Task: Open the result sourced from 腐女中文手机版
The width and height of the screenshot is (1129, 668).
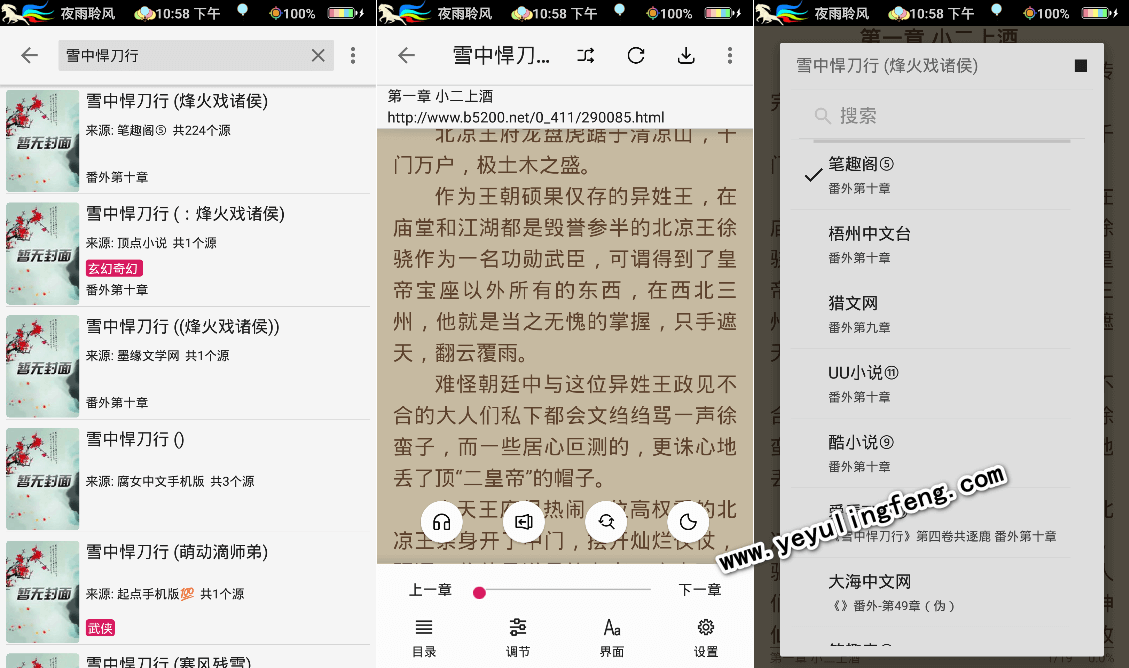Action: pos(188,479)
